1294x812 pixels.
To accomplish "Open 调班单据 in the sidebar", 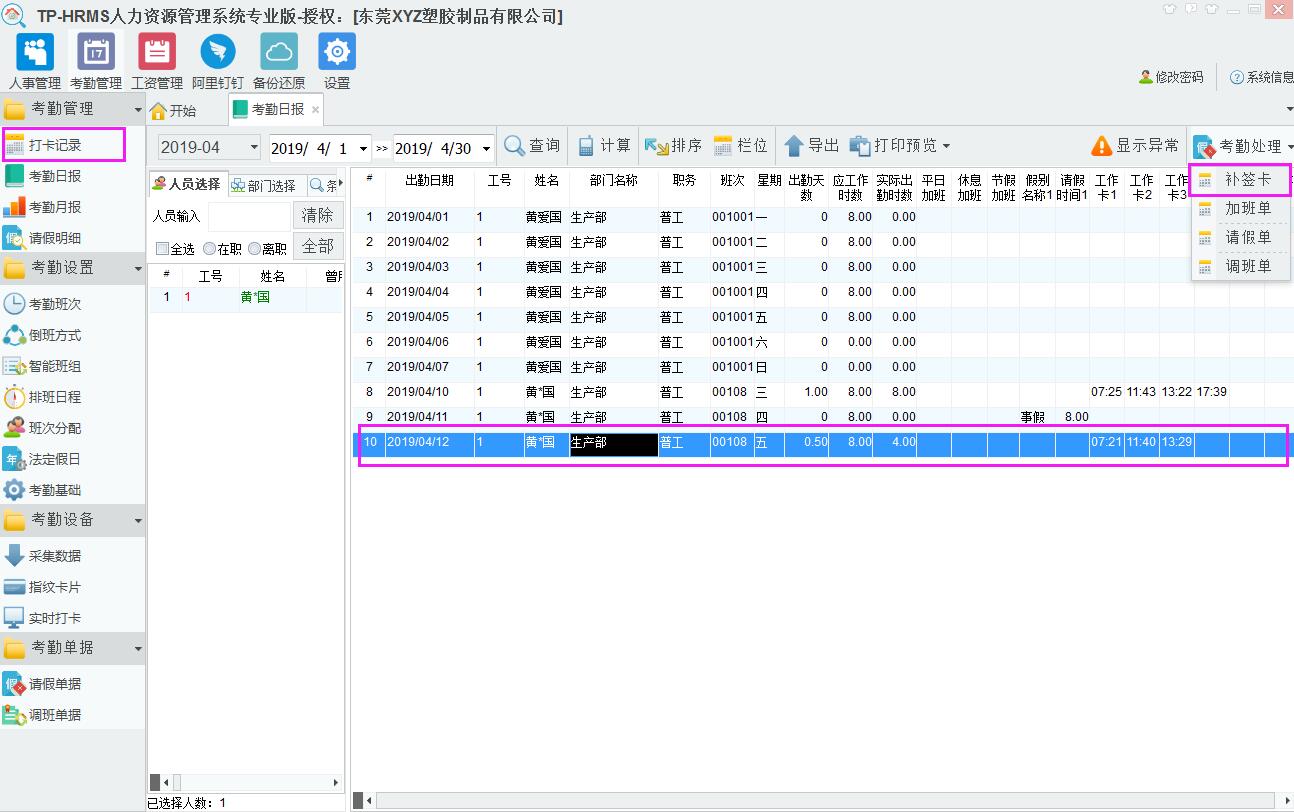I will pyautogui.click(x=55, y=715).
